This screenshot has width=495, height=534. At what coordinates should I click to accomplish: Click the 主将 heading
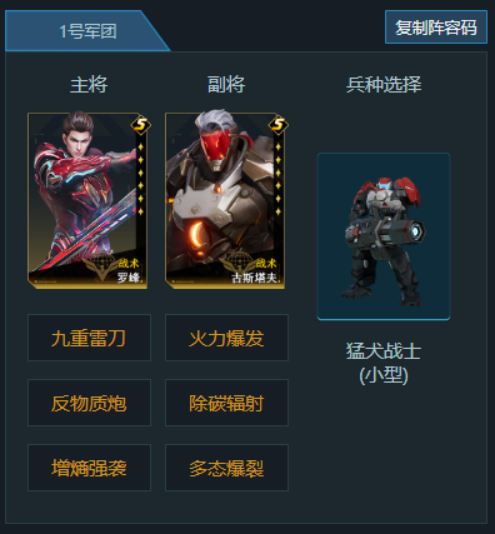tap(89, 84)
